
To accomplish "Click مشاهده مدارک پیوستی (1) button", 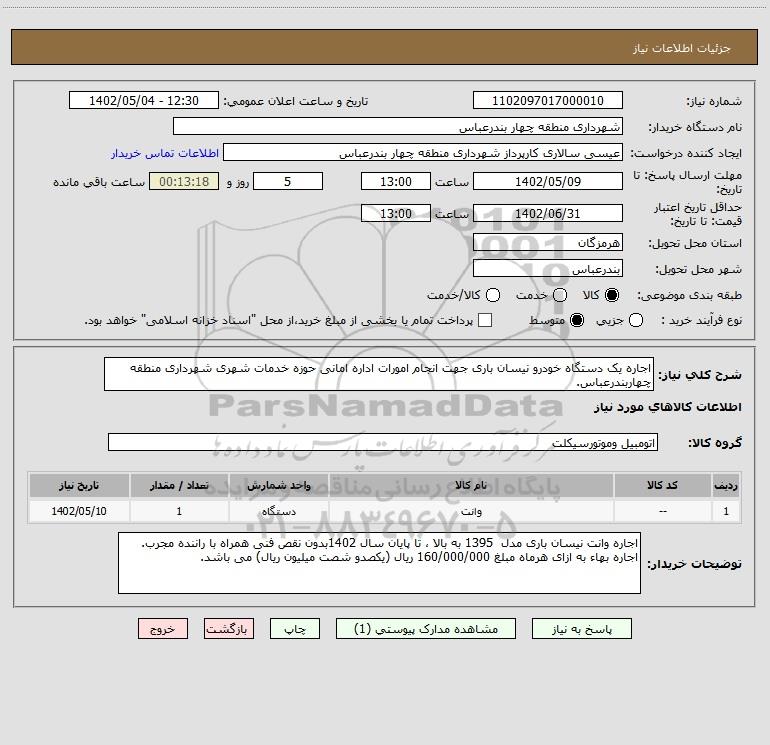I will [426, 629].
